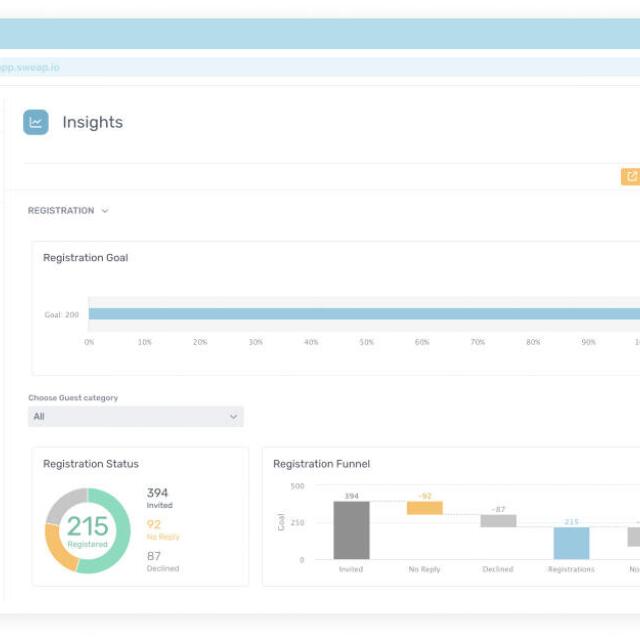
Task: Click the Registration Funnel card title
Action: (322, 464)
